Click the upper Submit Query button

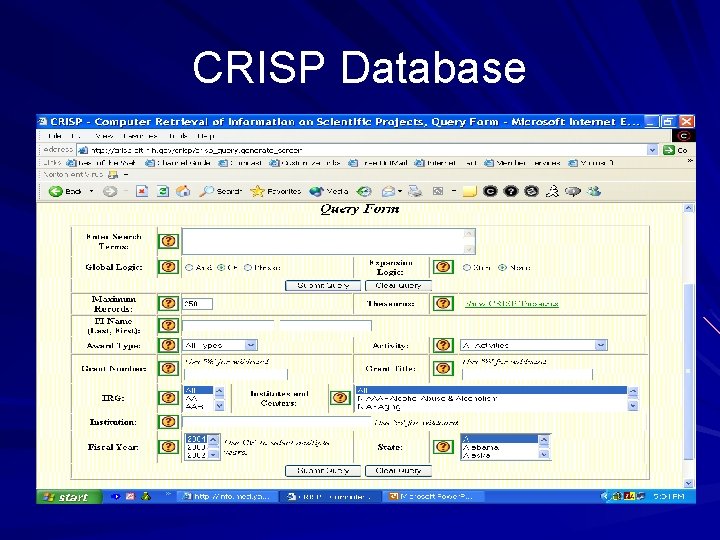(323, 286)
